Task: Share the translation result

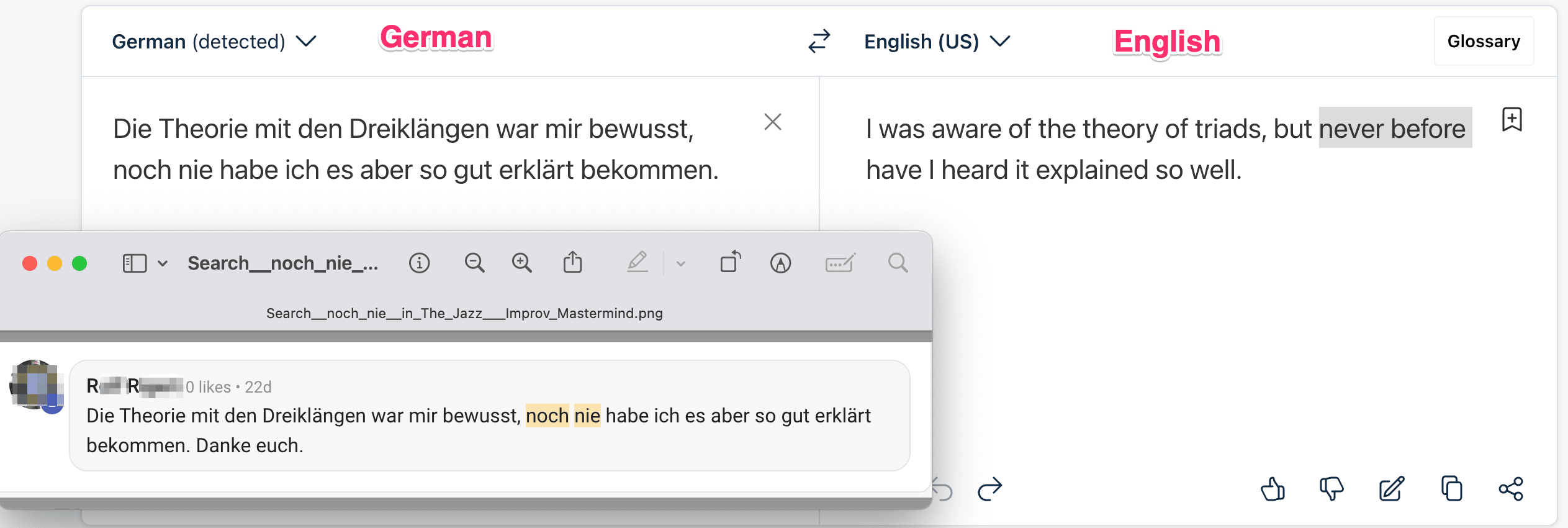Action: [x=1511, y=489]
